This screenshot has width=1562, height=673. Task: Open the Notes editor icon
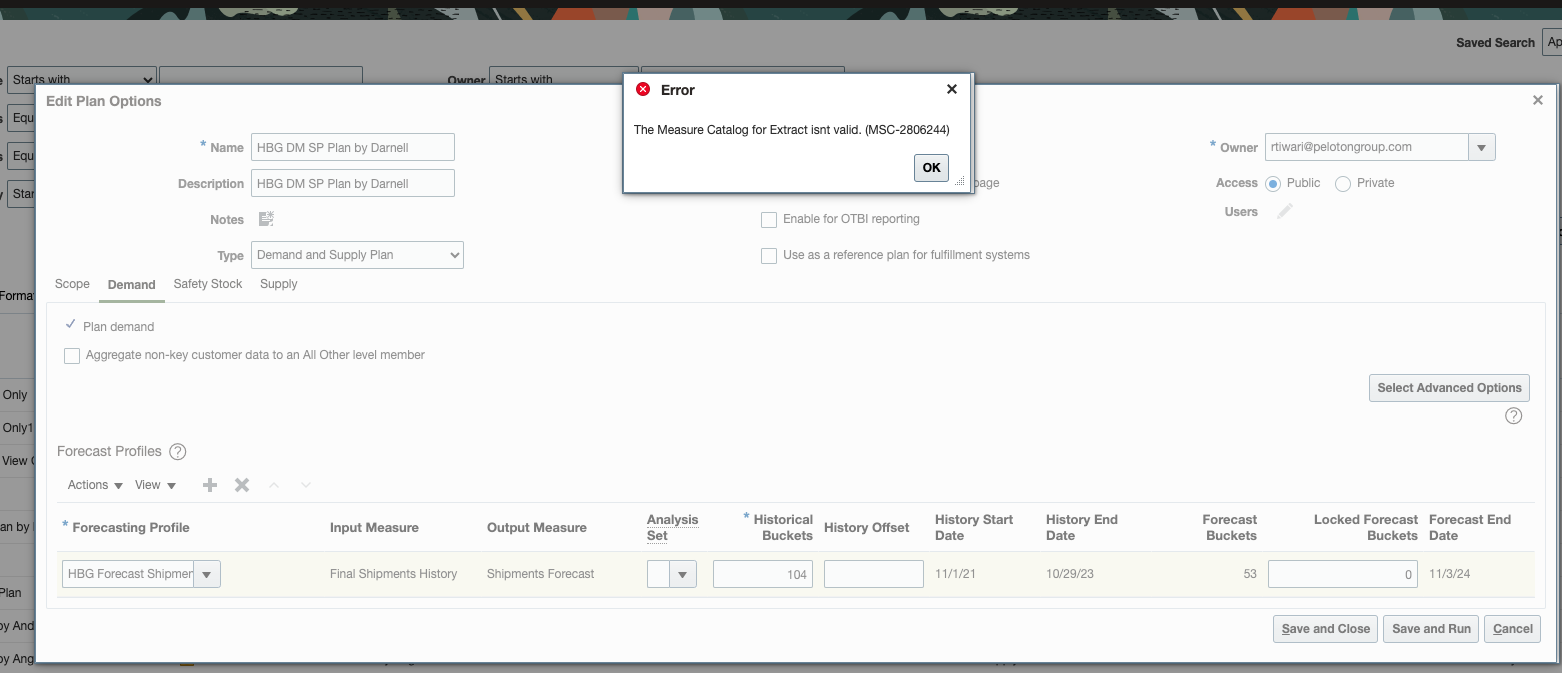tap(264, 219)
